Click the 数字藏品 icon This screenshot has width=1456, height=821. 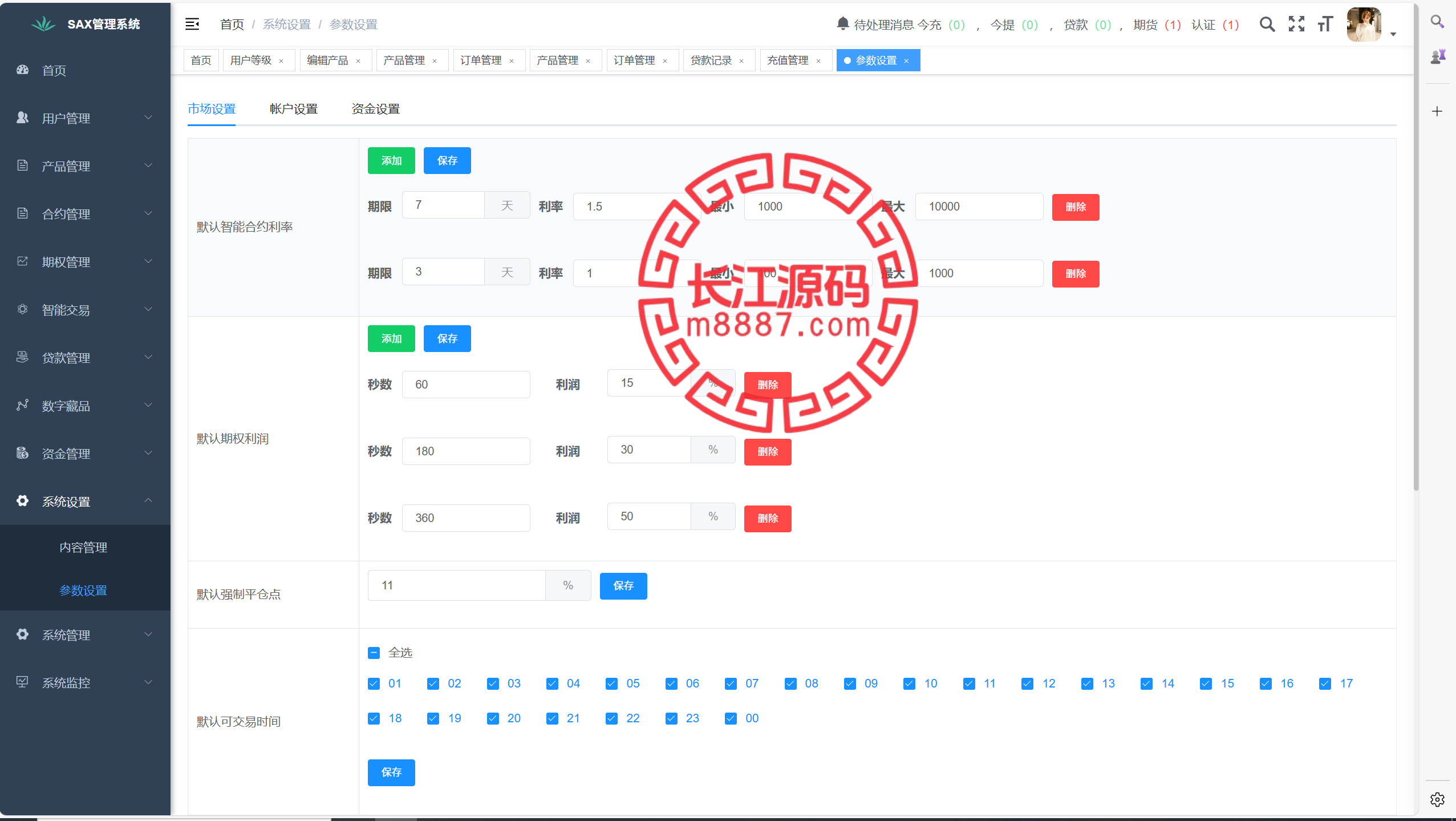point(22,405)
